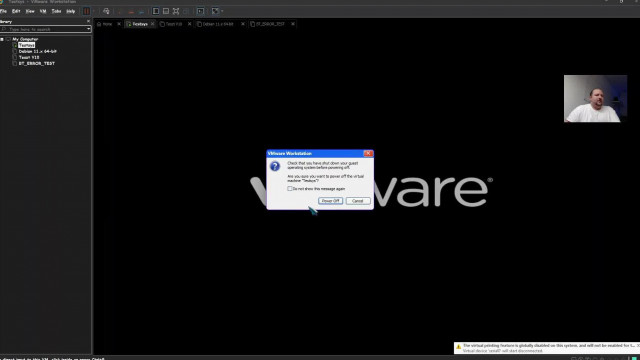Image resolution: width=640 pixels, height=360 pixels.
Task: Click the Send Ctrl+Alt+Del toolbar icon
Action: click(106, 11)
